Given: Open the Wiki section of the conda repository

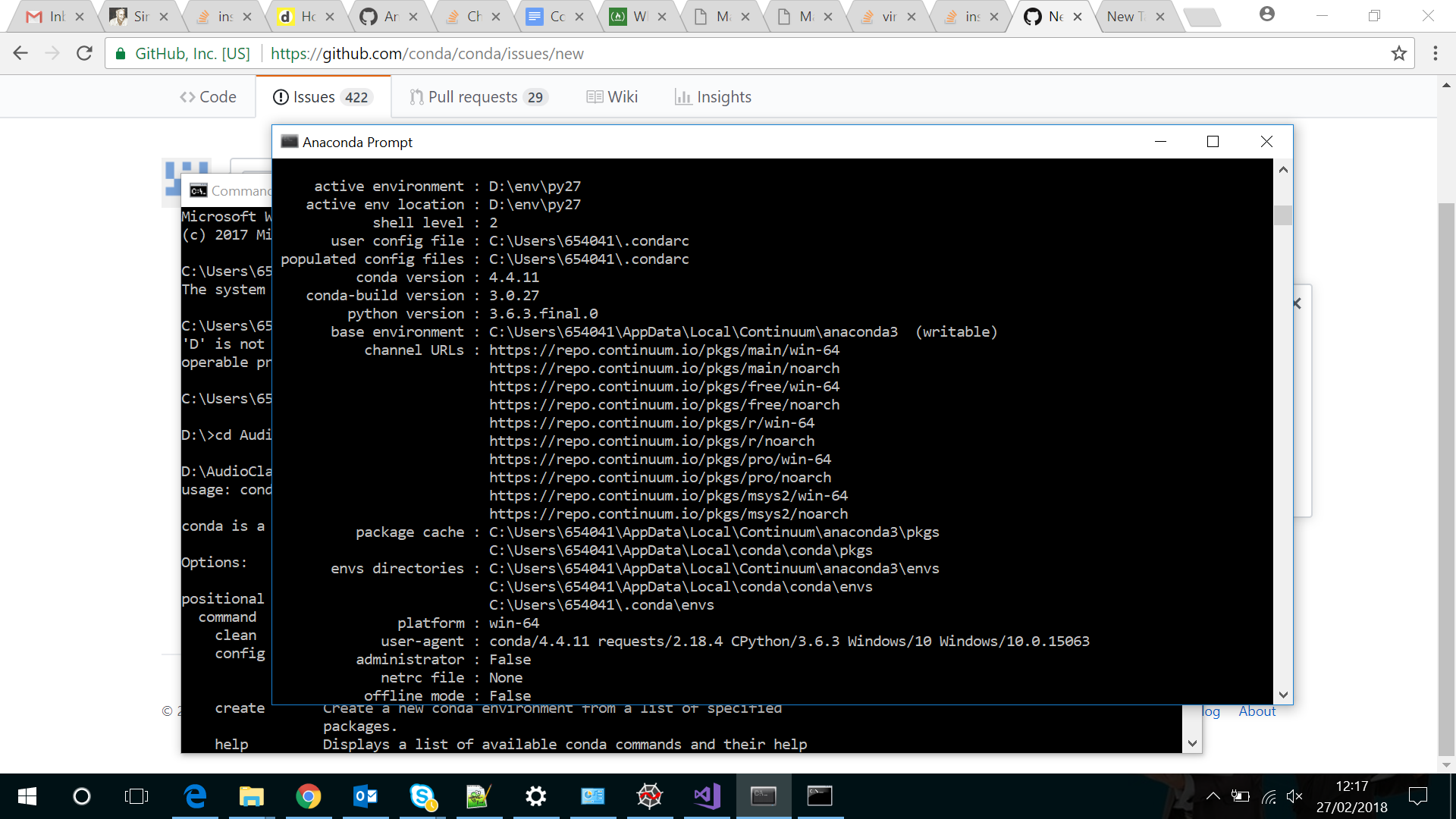Looking at the screenshot, I should point(612,96).
